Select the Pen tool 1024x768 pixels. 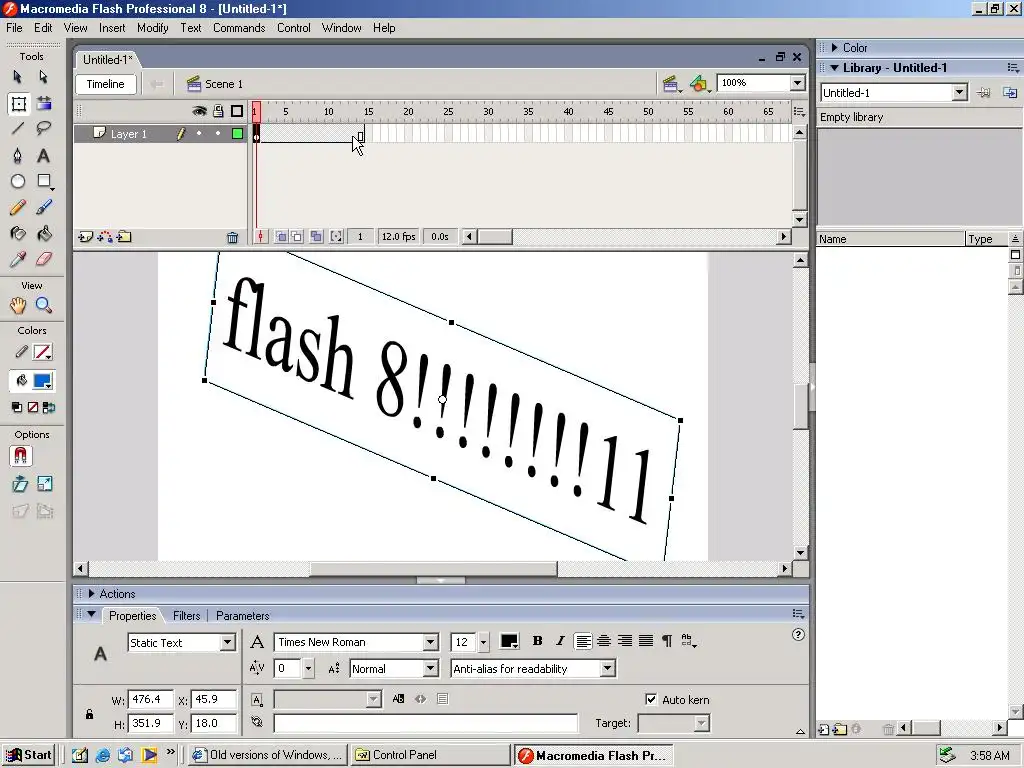pos(18,155)
